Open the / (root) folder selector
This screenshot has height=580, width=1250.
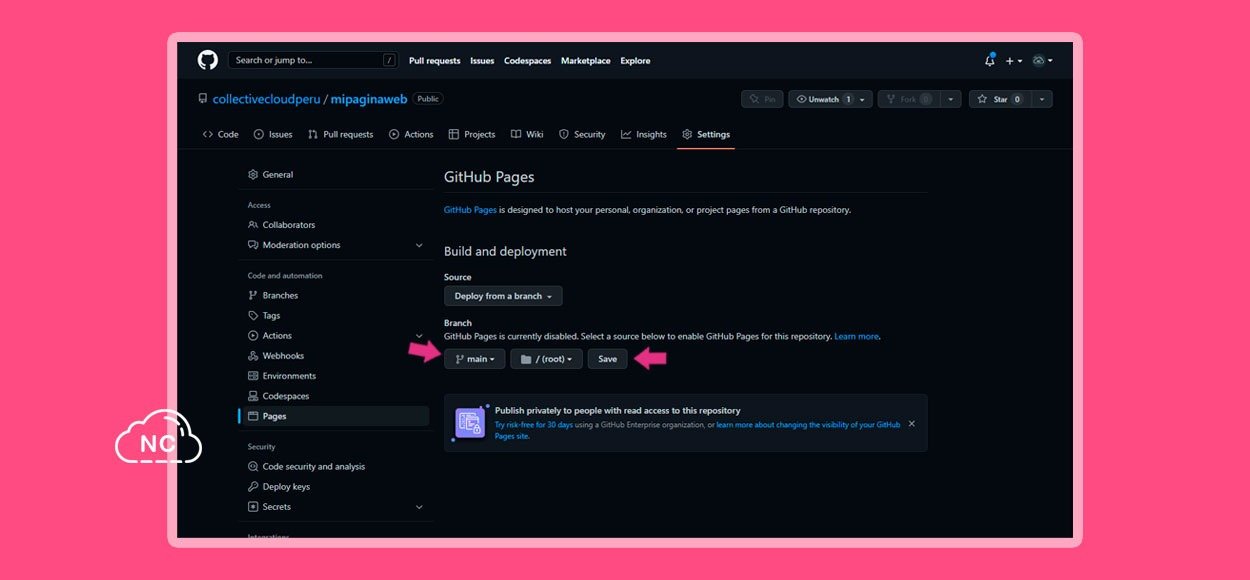546,359
